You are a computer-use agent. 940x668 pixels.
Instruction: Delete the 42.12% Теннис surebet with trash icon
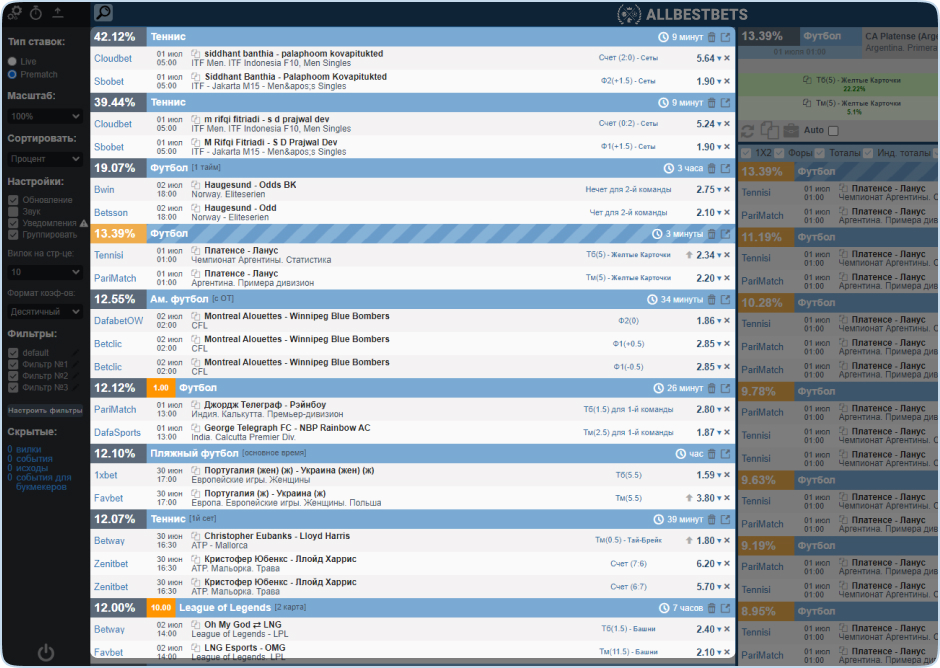(711, 37)
